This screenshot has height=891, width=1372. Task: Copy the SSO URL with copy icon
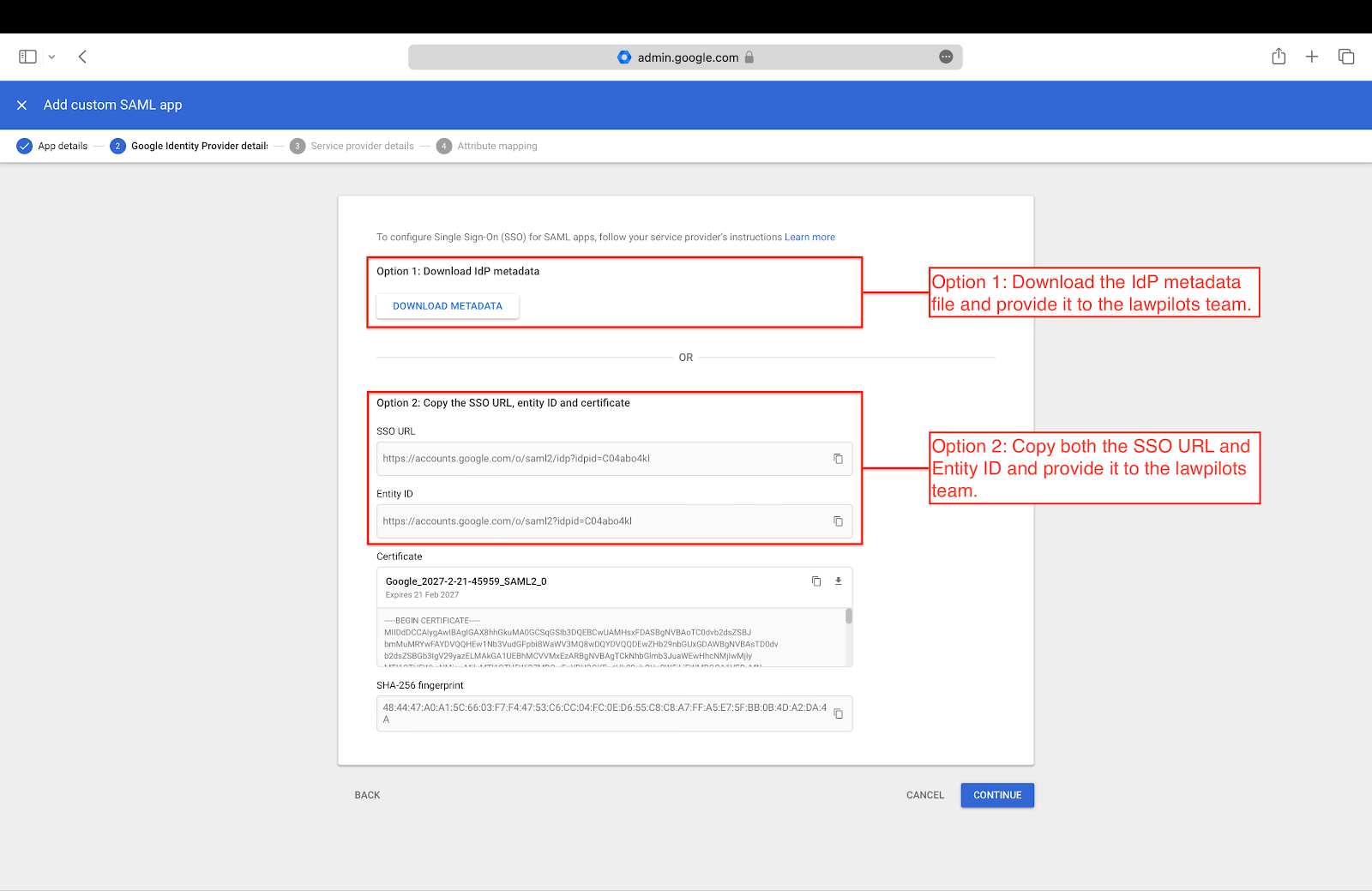838,459
